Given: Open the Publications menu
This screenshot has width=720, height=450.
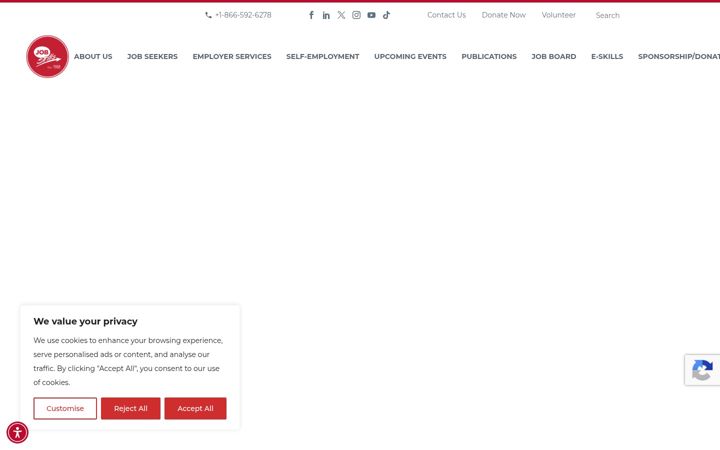Looking at the screenshot, I should point(489,56).
